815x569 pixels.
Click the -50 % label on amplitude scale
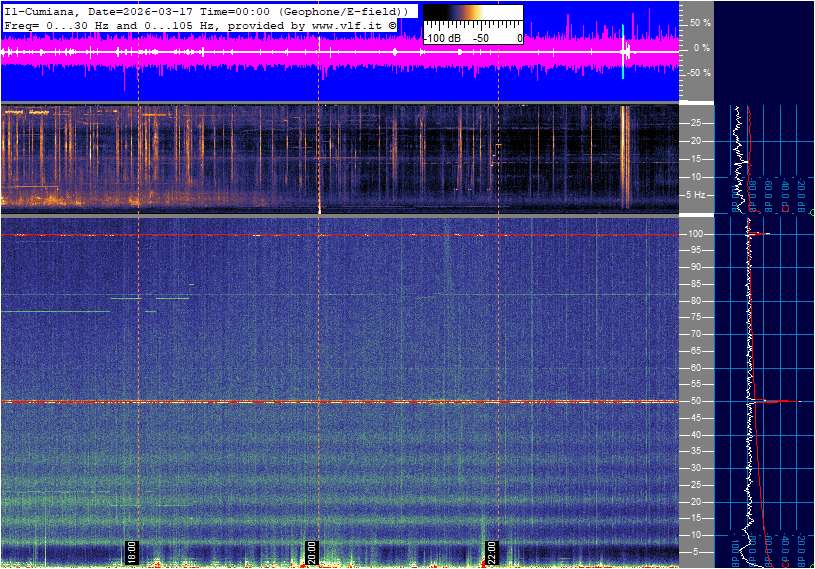[697, 73]
